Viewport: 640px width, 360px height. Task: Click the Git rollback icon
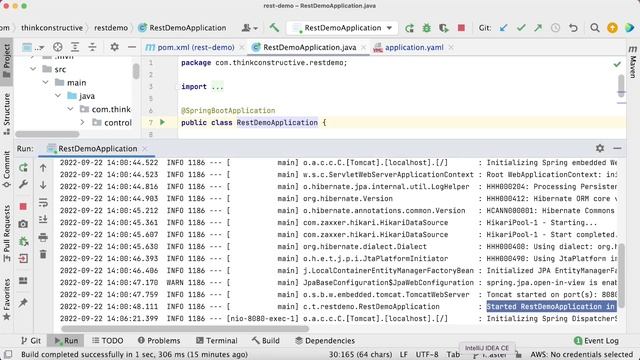tap(573, 28)
